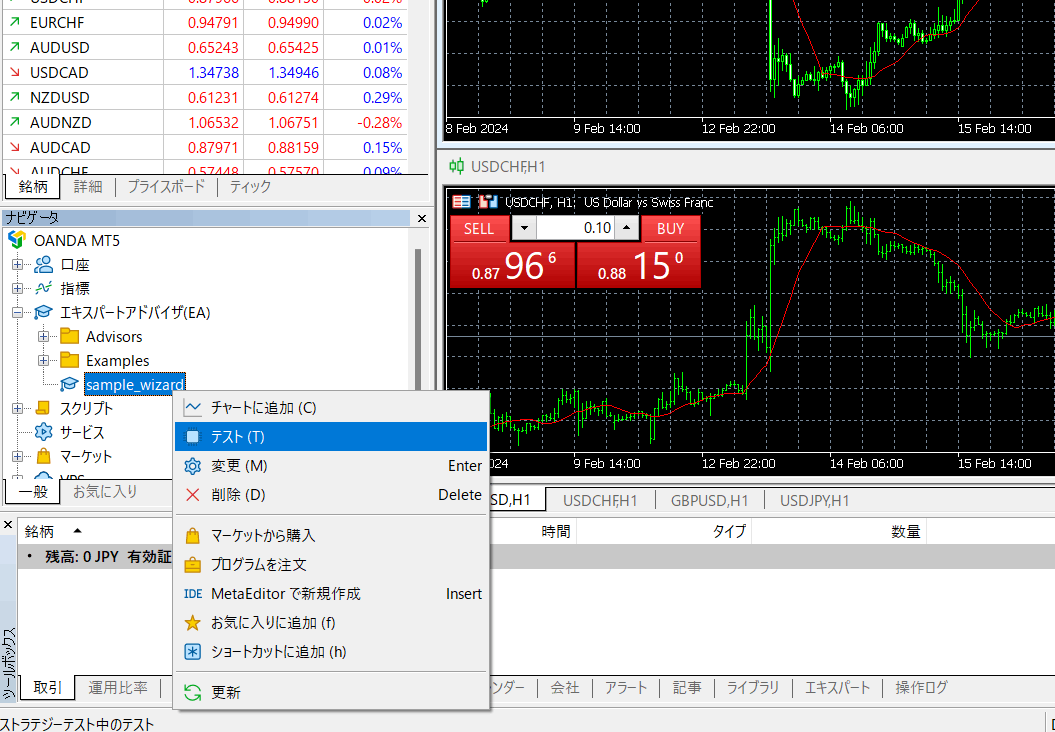Click the asterisk icon beside ショートカットに追加
The image size is (1055, 732).
pyautogui.click(x=192, y=651)
